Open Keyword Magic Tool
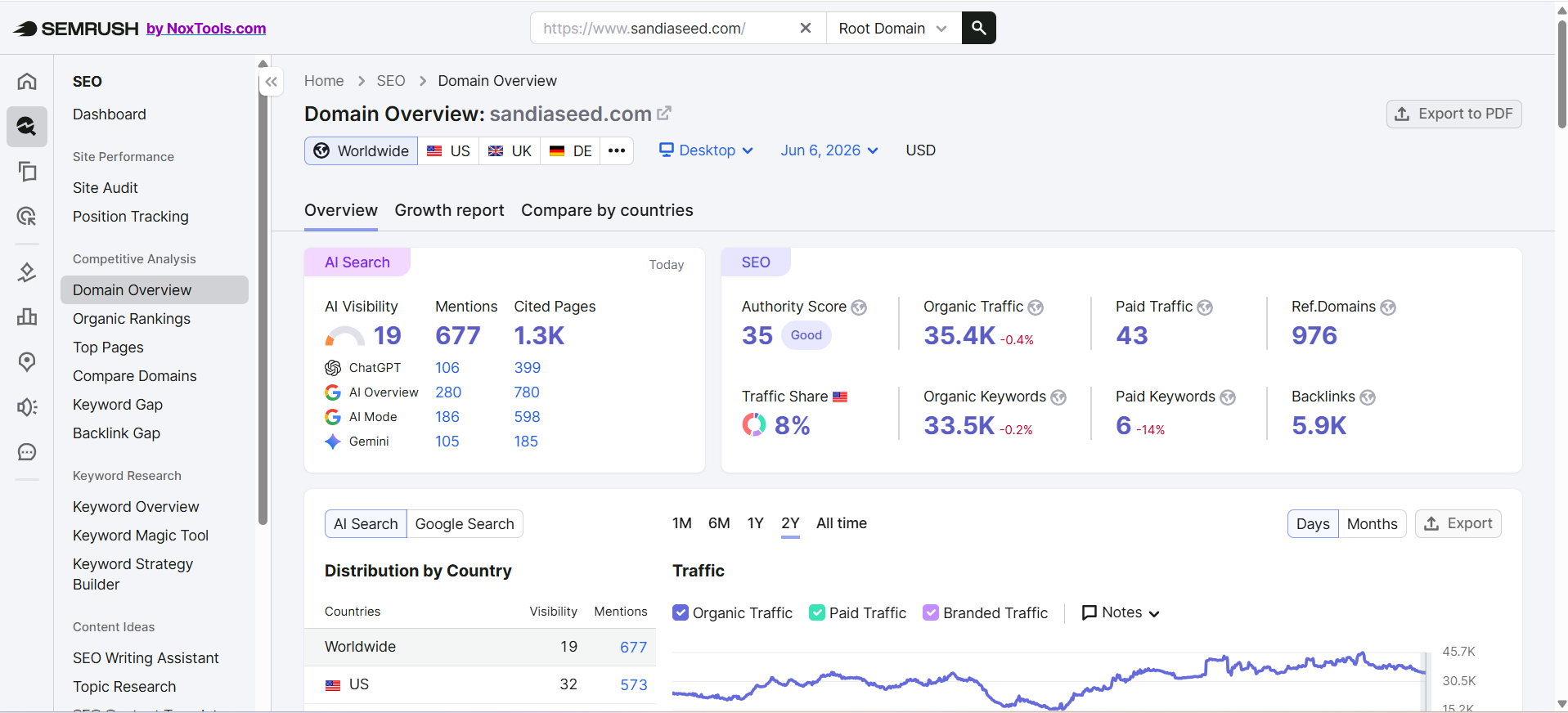This screenshot has height=713, width=1568. pos(141,536)
